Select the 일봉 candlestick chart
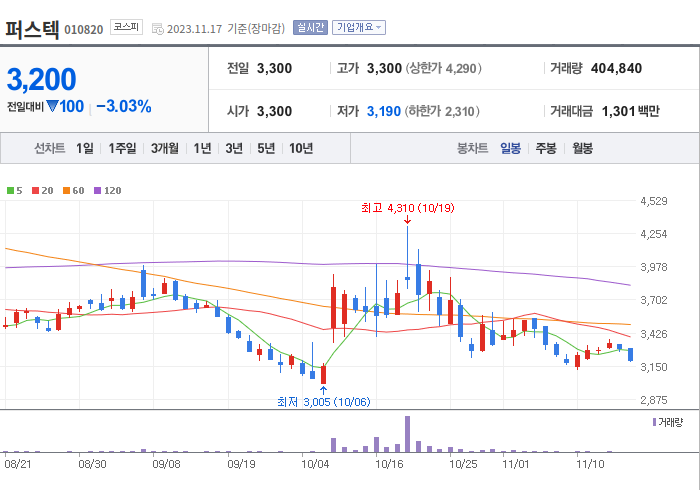 [x=510, y=148]
